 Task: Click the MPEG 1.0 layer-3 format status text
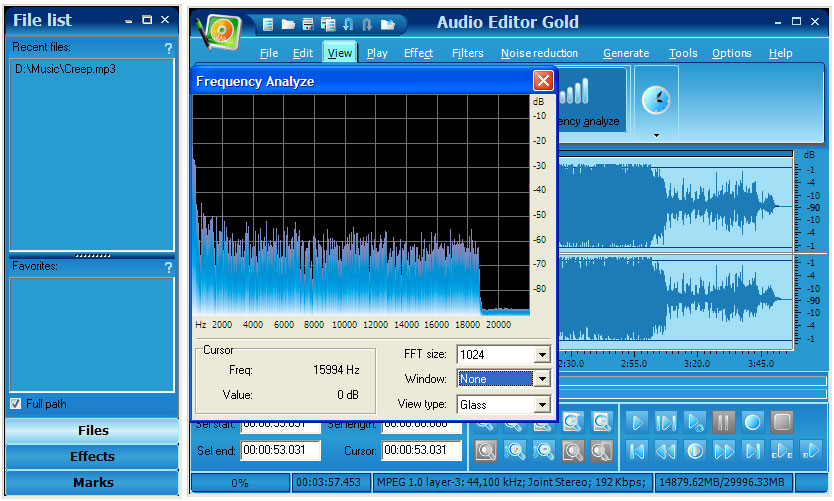[x=512, y=483]
